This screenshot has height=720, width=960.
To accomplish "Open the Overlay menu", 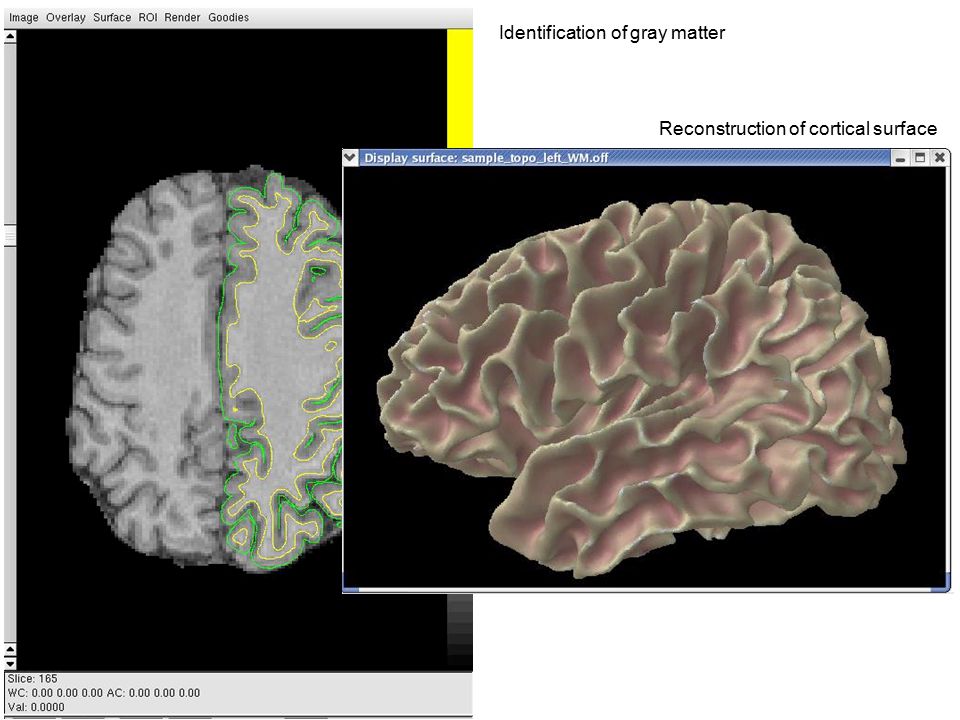I will (x=66, y=18).
